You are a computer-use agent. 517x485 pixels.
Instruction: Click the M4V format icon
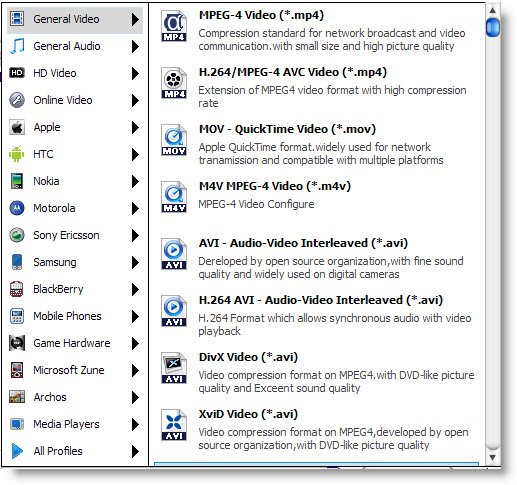point(174,197)
